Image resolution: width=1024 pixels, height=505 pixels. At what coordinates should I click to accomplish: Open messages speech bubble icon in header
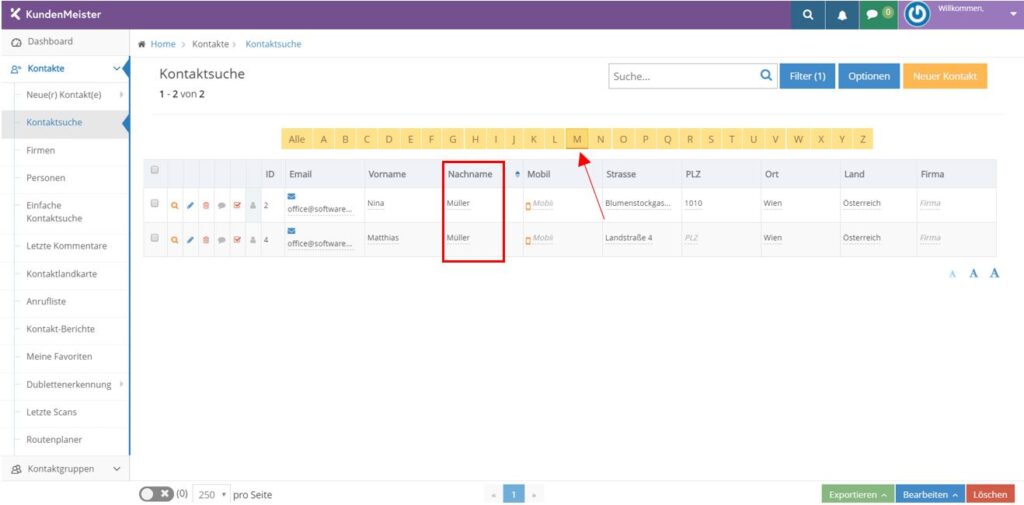873,15
